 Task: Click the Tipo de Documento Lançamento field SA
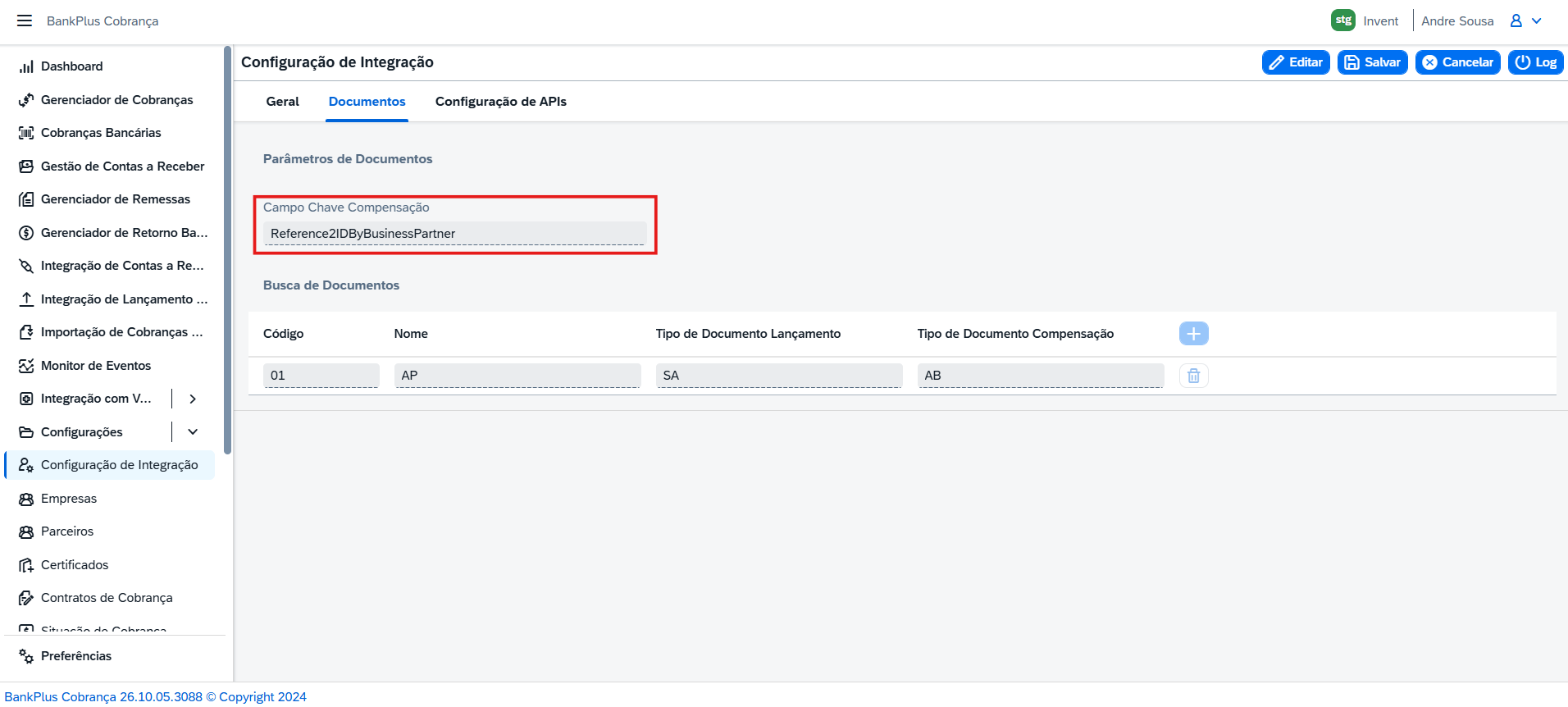(x=779, y=376)
